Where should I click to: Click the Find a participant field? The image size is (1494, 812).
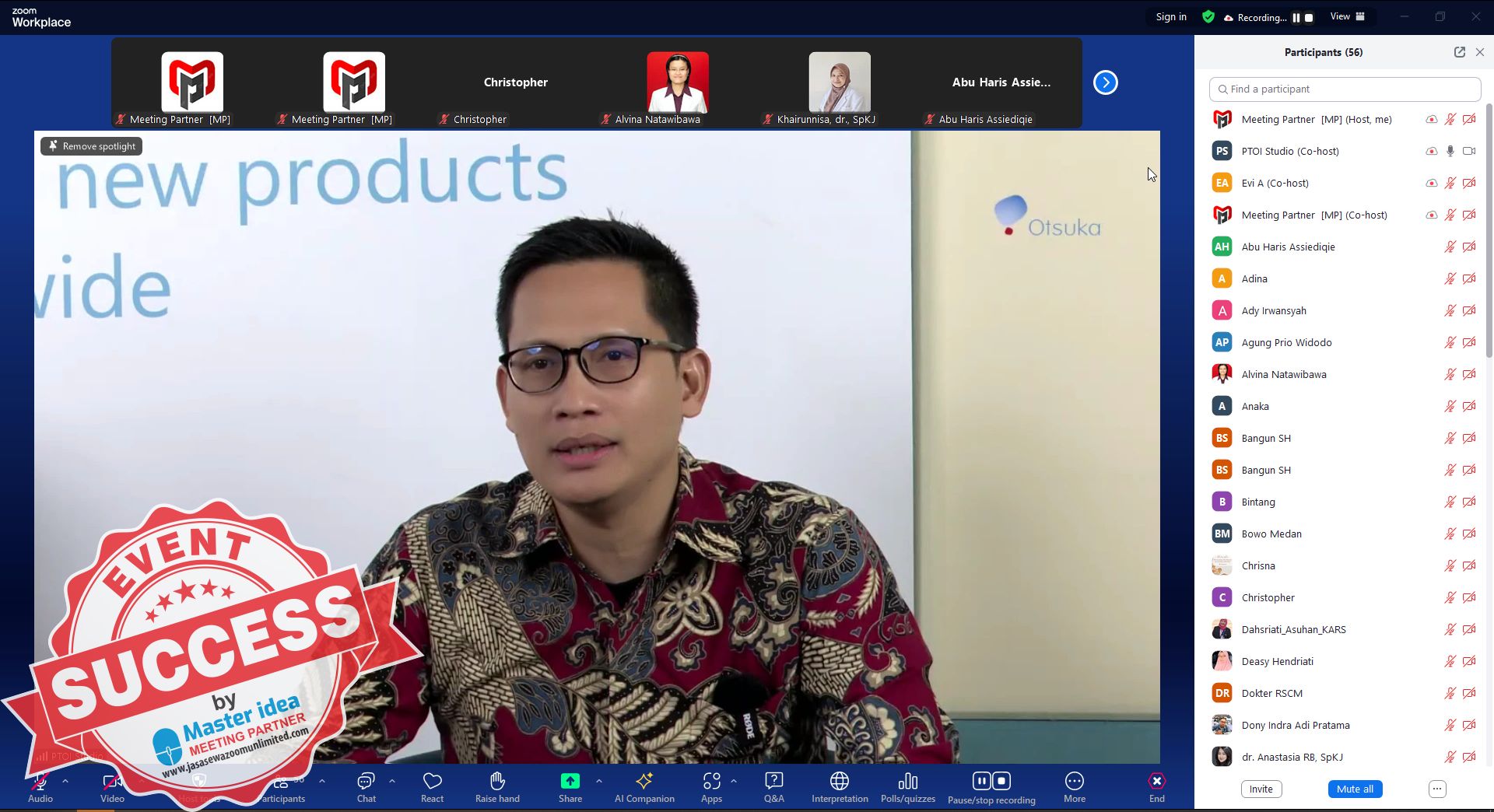click(1345, 89)
